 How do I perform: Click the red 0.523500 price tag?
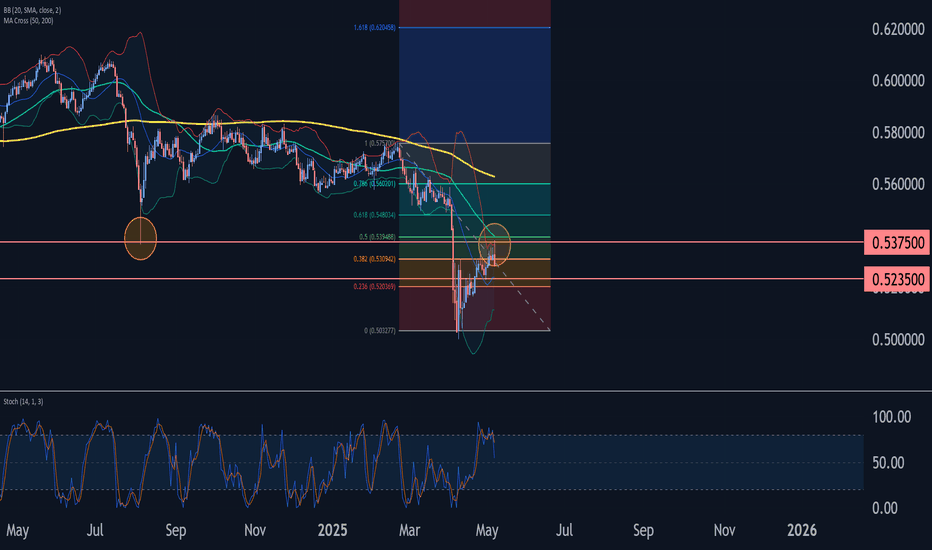pyautogui.click(x=898, y=279)
